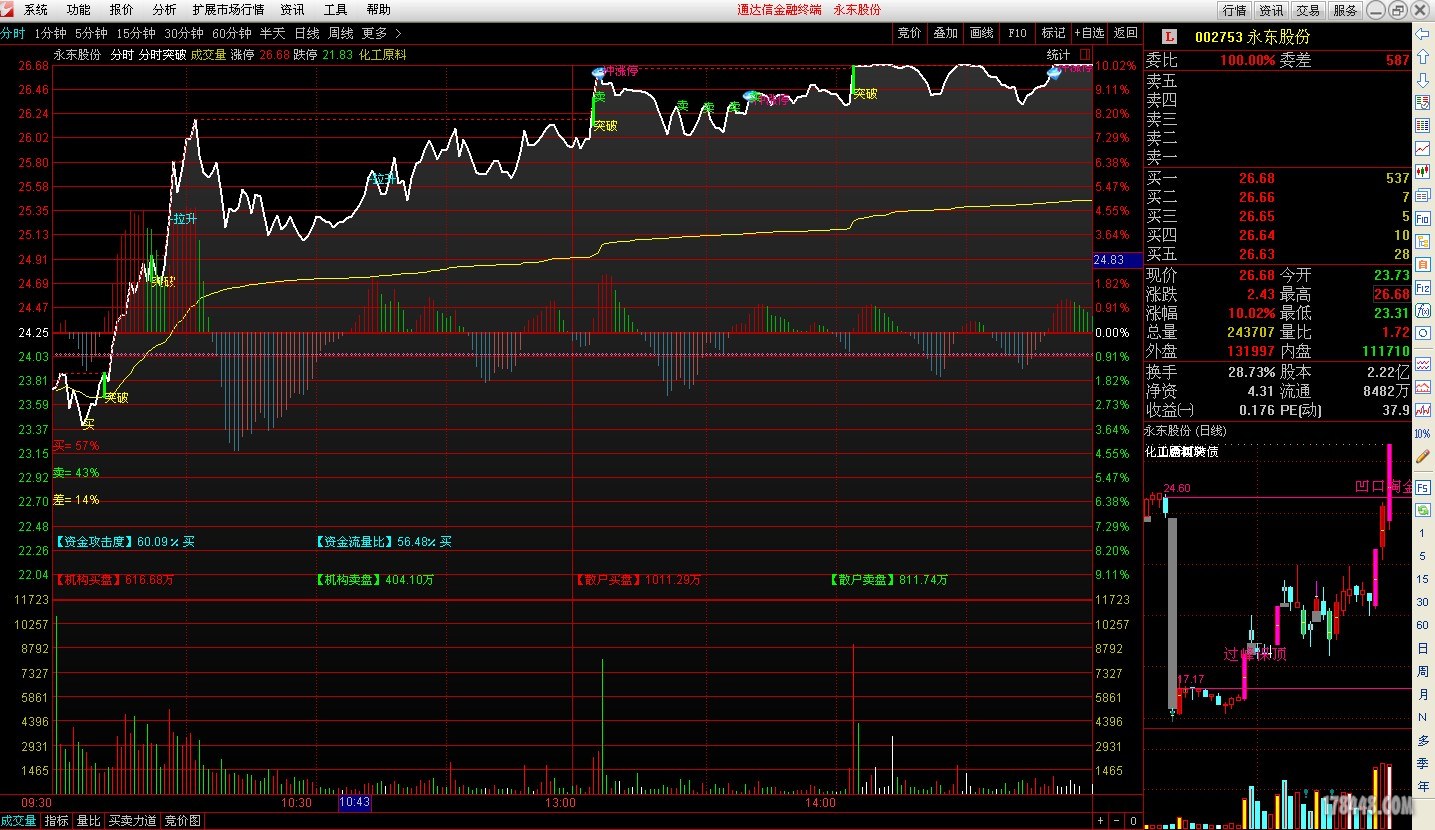Click the F10 button above chart
This screenshot has height=830, width=1435.
(x=1017, y=33)
